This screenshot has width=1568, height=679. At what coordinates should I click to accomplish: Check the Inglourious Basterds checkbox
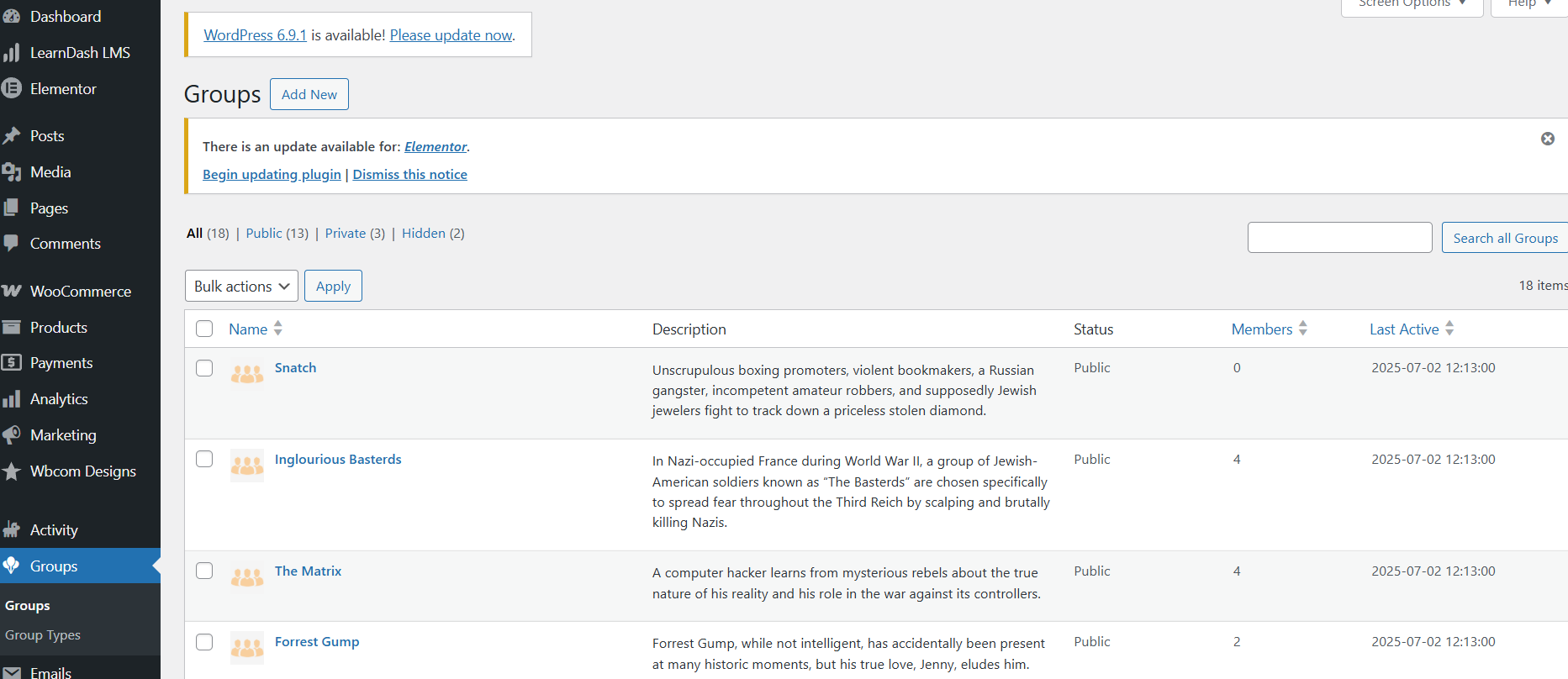[204, 459]
